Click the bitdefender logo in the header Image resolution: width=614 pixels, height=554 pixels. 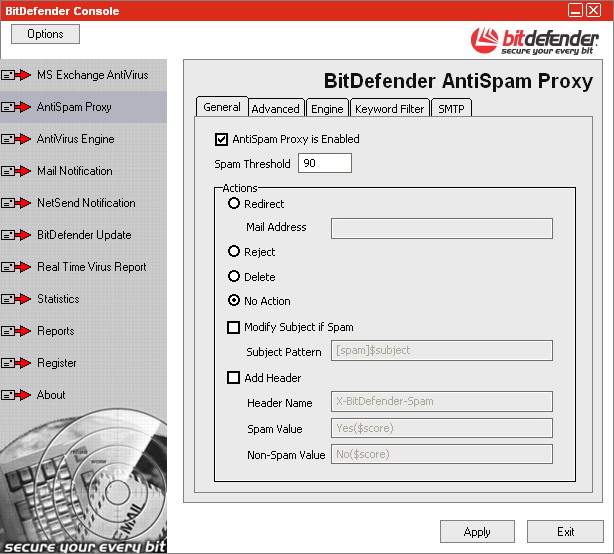[535, 41]
